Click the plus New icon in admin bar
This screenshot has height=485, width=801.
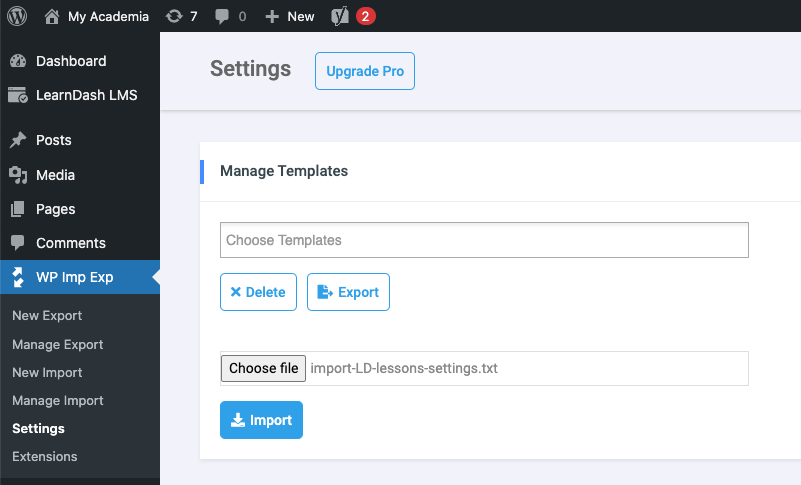(272, 17)
